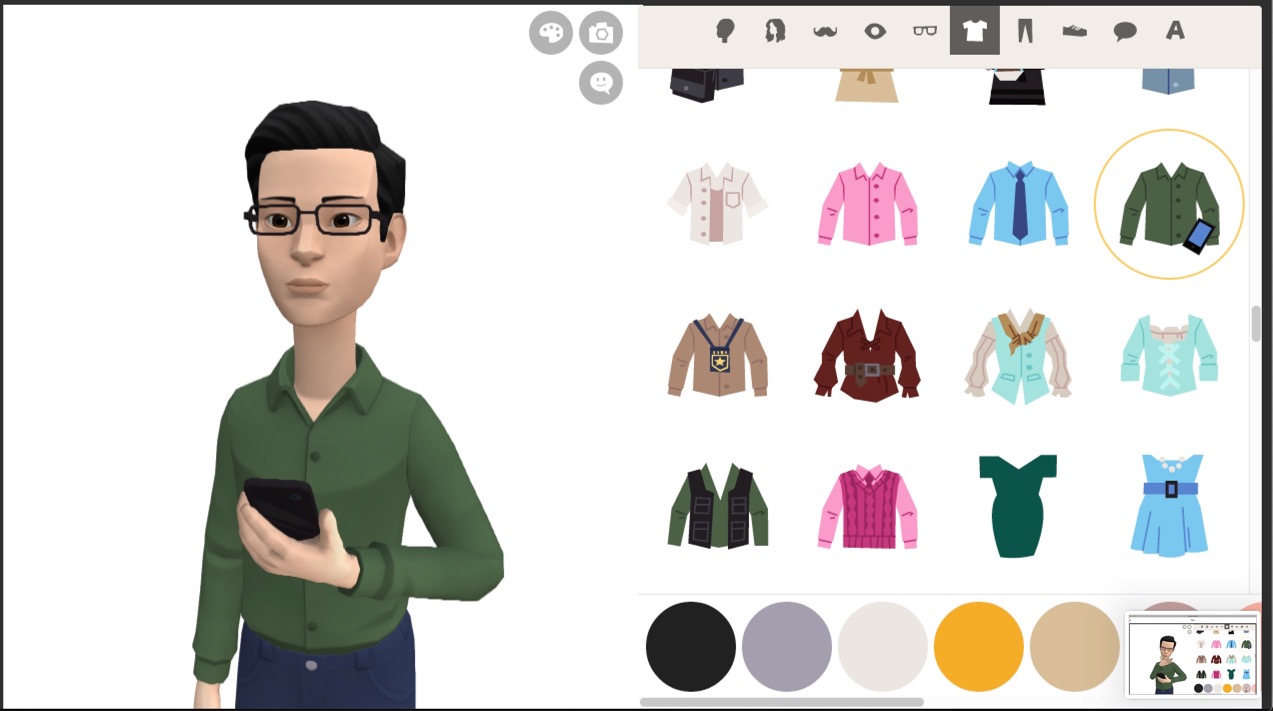
Task: Choose the white short-sleeve pocket shirt
Action: (718, 204)
